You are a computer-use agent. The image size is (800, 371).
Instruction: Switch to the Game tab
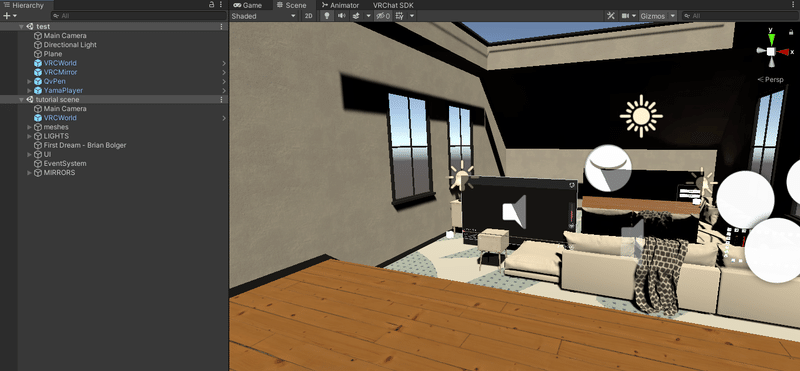pos(248,5)
